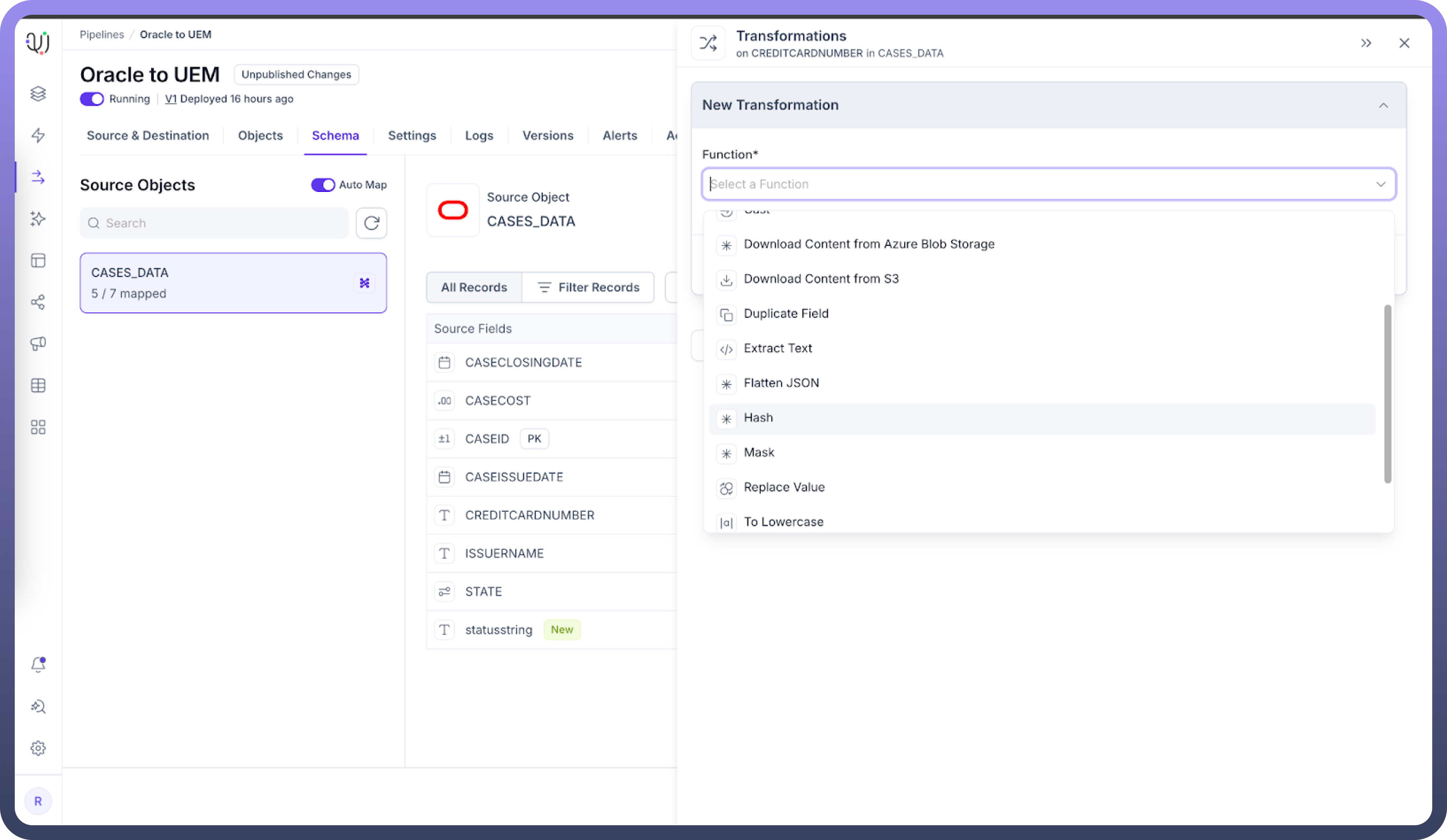The height and width of the screenshot is (840, 1447).
Task: Choose Hash from function list
Action: coord(758,418)
